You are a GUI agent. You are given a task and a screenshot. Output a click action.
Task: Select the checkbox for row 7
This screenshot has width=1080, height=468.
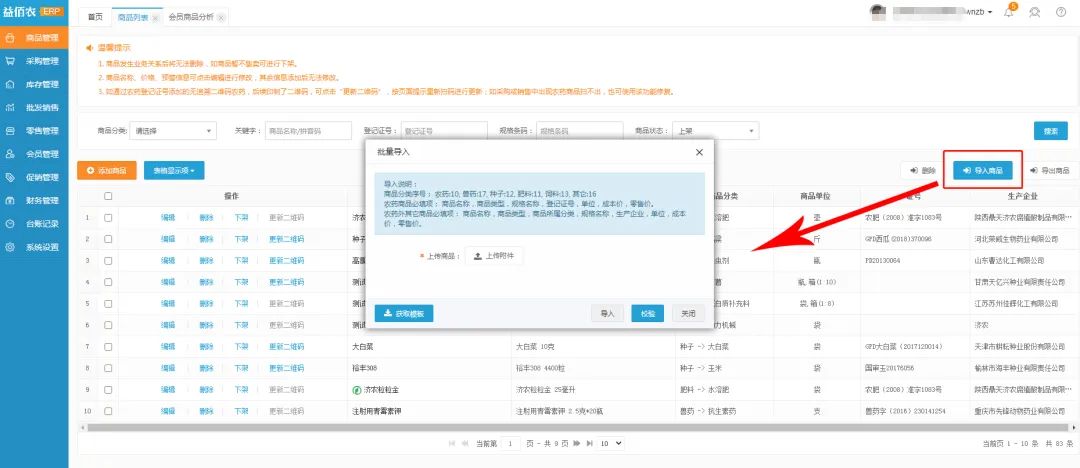coord(108,347)
